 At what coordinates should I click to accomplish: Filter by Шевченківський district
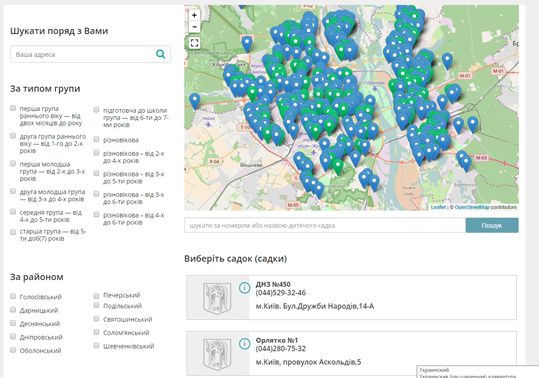click(x=96, y=345)
